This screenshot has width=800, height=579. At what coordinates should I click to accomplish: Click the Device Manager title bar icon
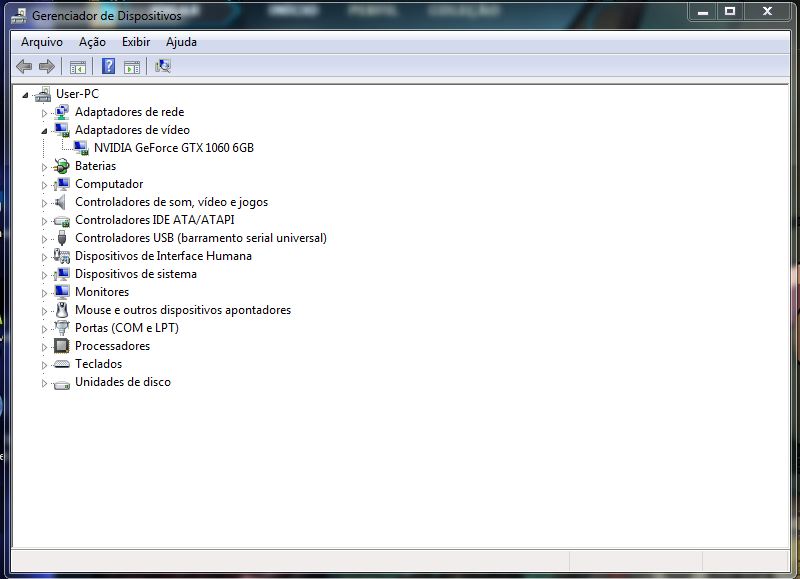[x=19, y=16]
